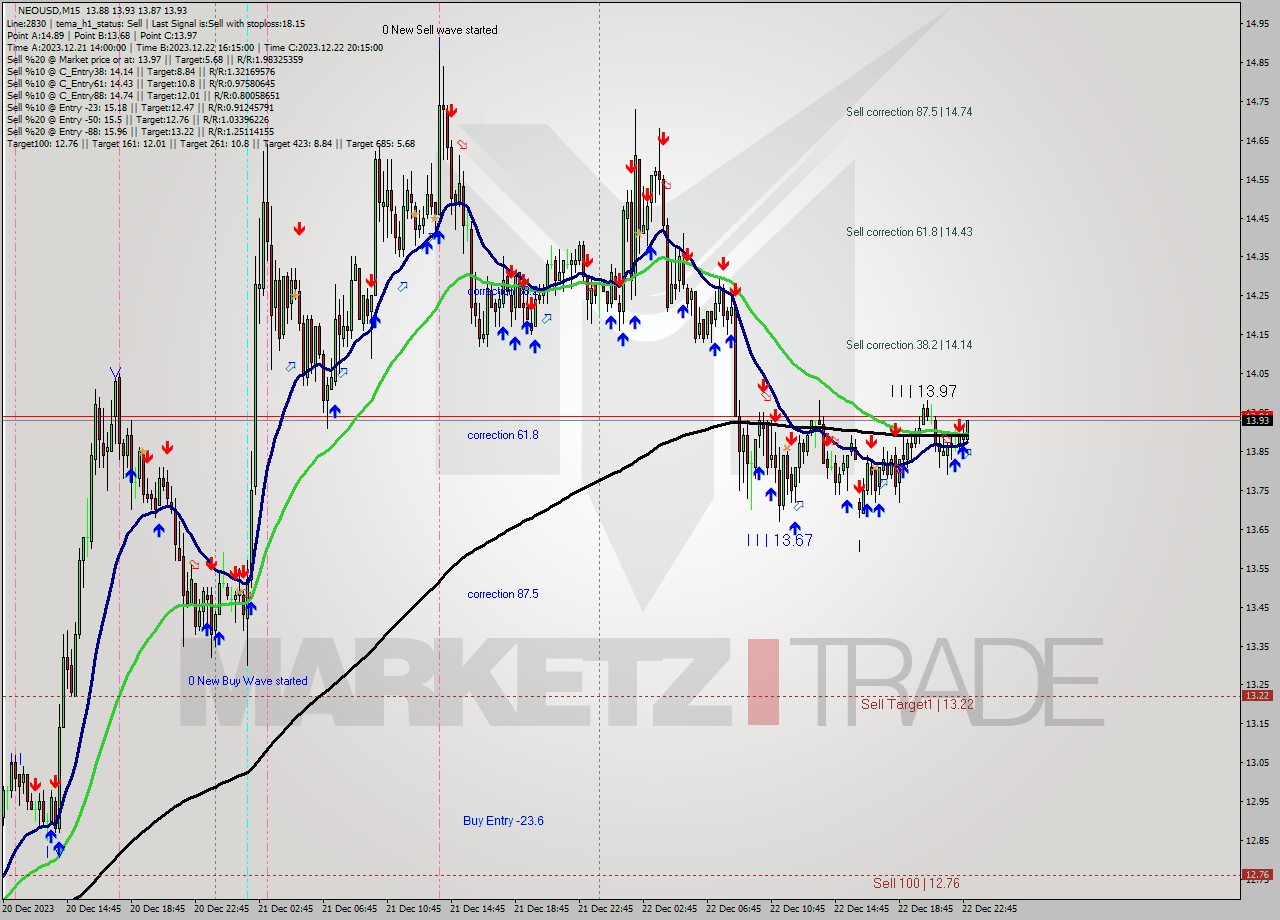
Task: Click the 13.05 price axis value
Action: [x=1258, y=762]
